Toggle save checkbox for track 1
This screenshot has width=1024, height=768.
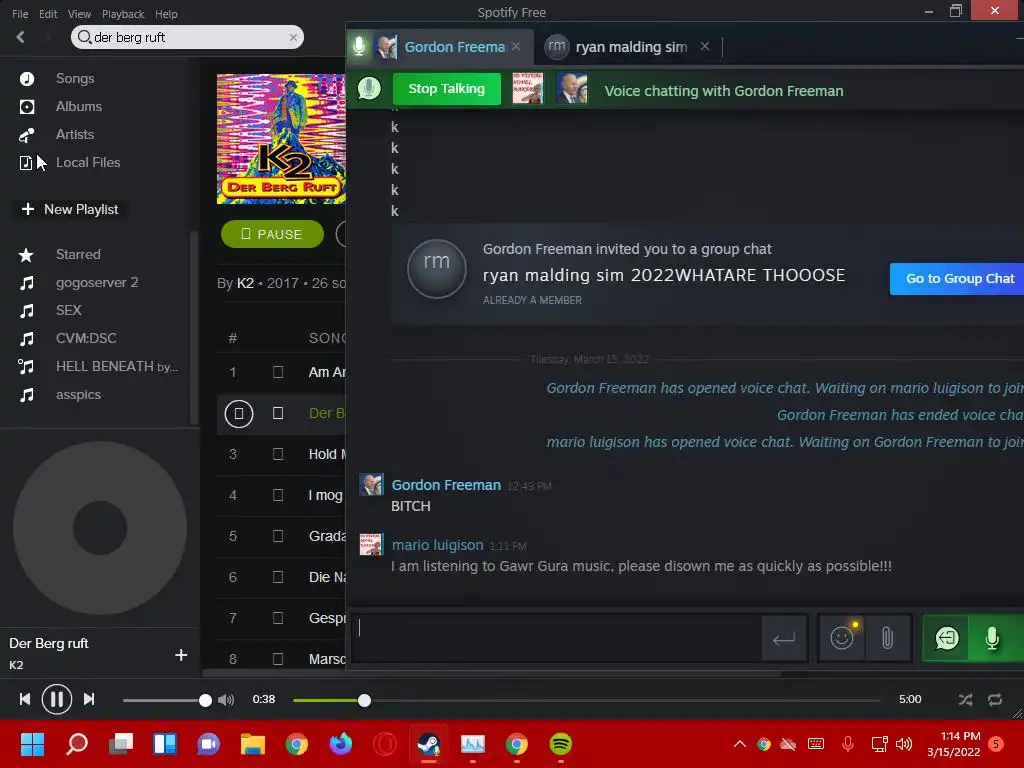tap(278, 372)
